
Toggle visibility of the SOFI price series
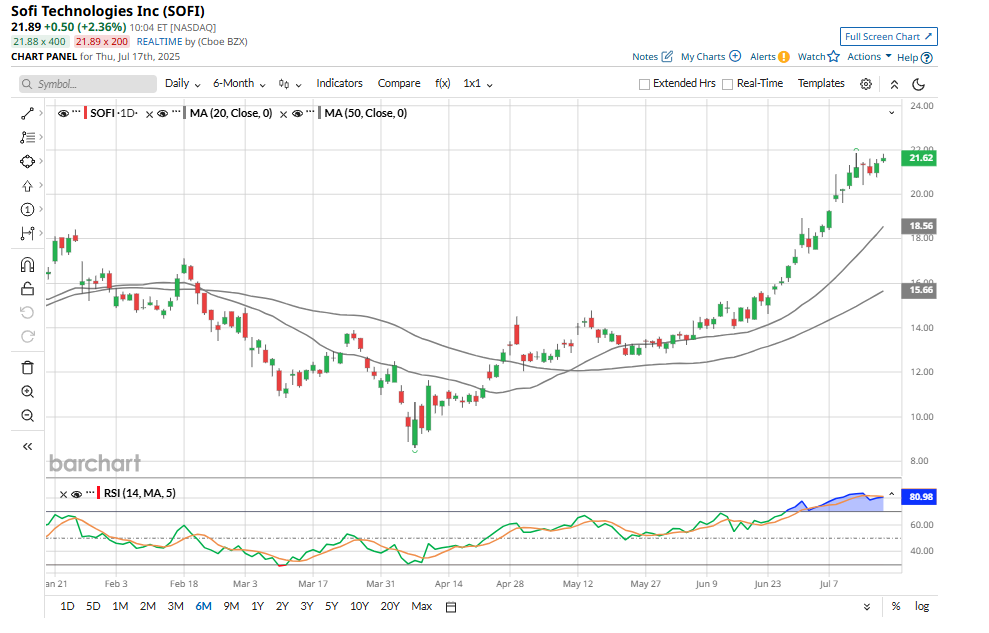coord(63,113)
